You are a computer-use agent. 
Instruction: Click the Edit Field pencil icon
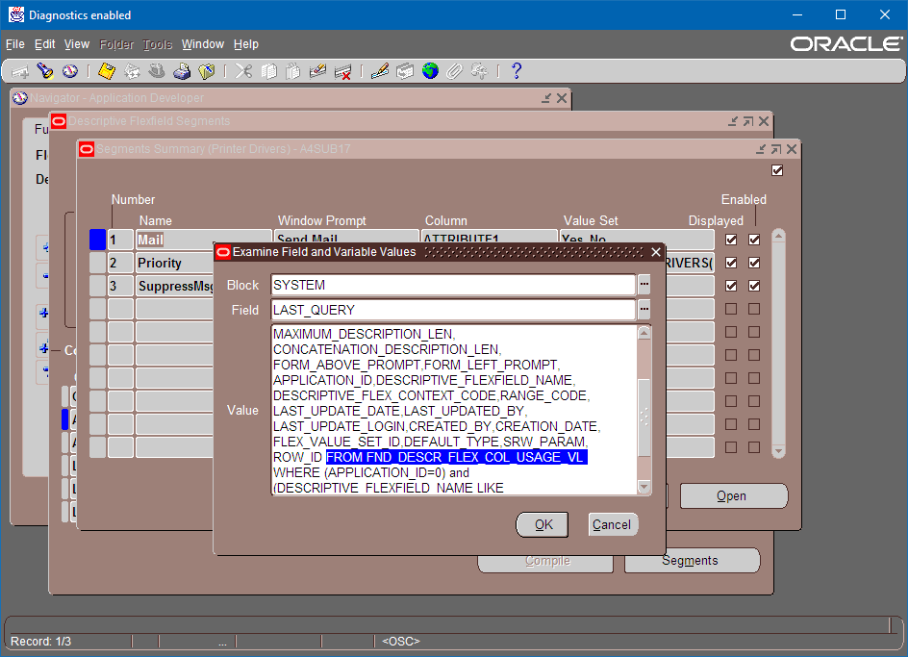coord(379,71)
